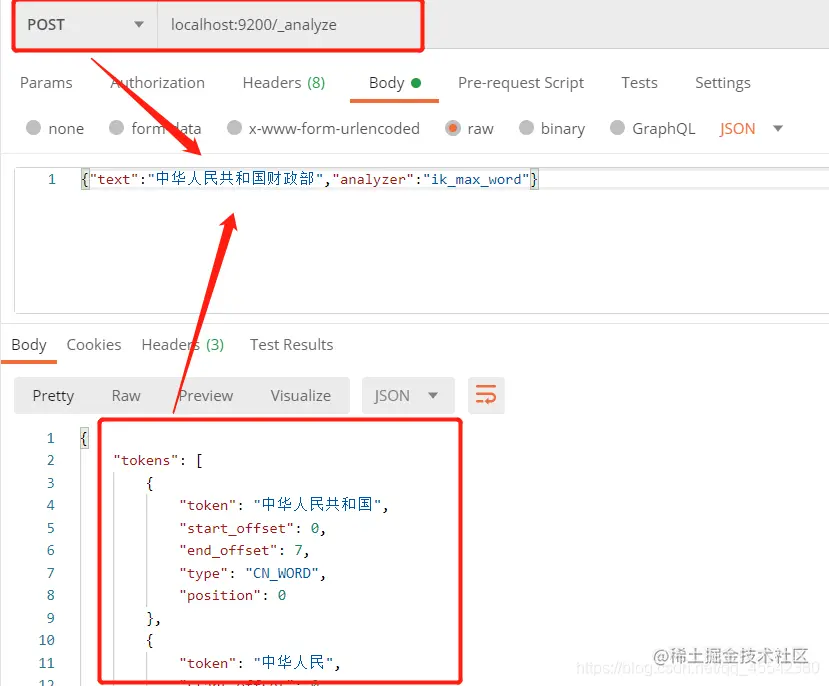
Task: Click the "CN_WORD" type value
Action: (x=282, y=573)
